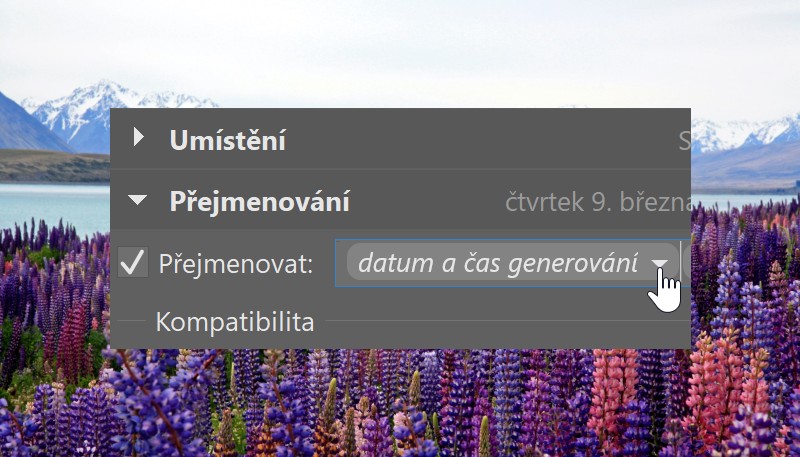The height and width of the screenshot is (457, 800).
Task: Click the čtvrtek 9. března preview text
Action: (x=598, y=202)
